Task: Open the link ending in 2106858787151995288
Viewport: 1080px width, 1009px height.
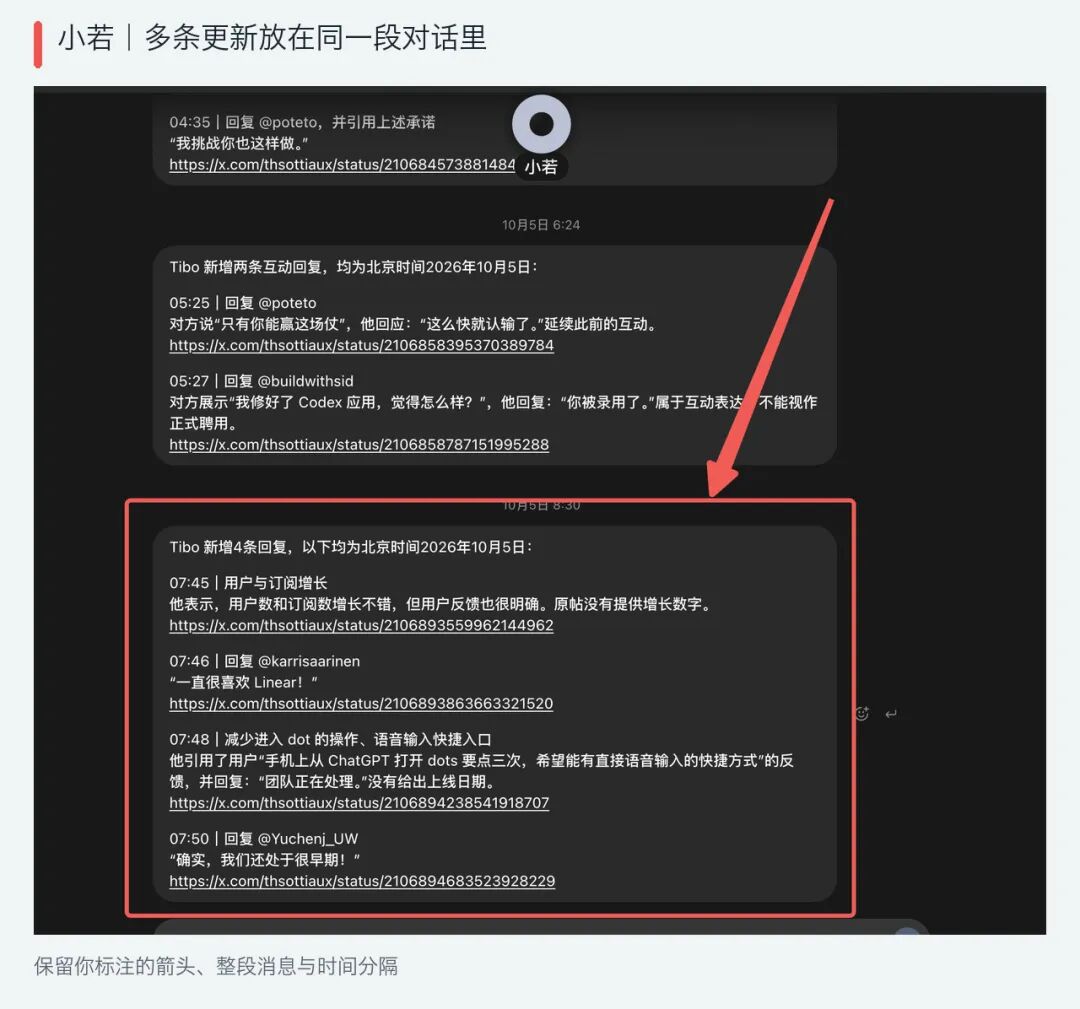Action: [359, 444]
